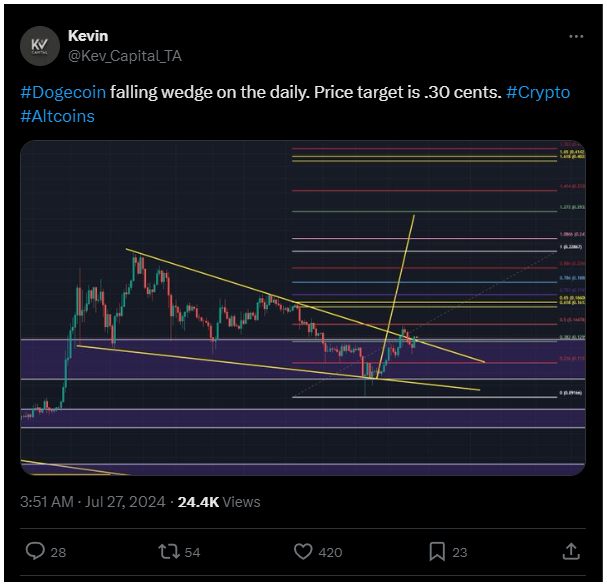
Task: Bookmark this tweet using bookmark icon
Action: [x=436, y=551]
